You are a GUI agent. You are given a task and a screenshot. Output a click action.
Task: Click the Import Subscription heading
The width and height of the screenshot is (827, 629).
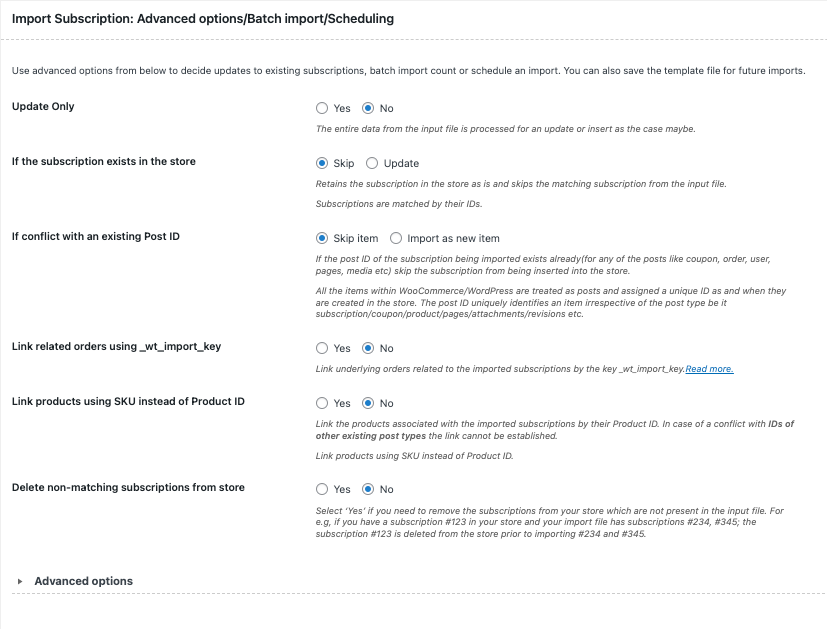coord(202,18)
